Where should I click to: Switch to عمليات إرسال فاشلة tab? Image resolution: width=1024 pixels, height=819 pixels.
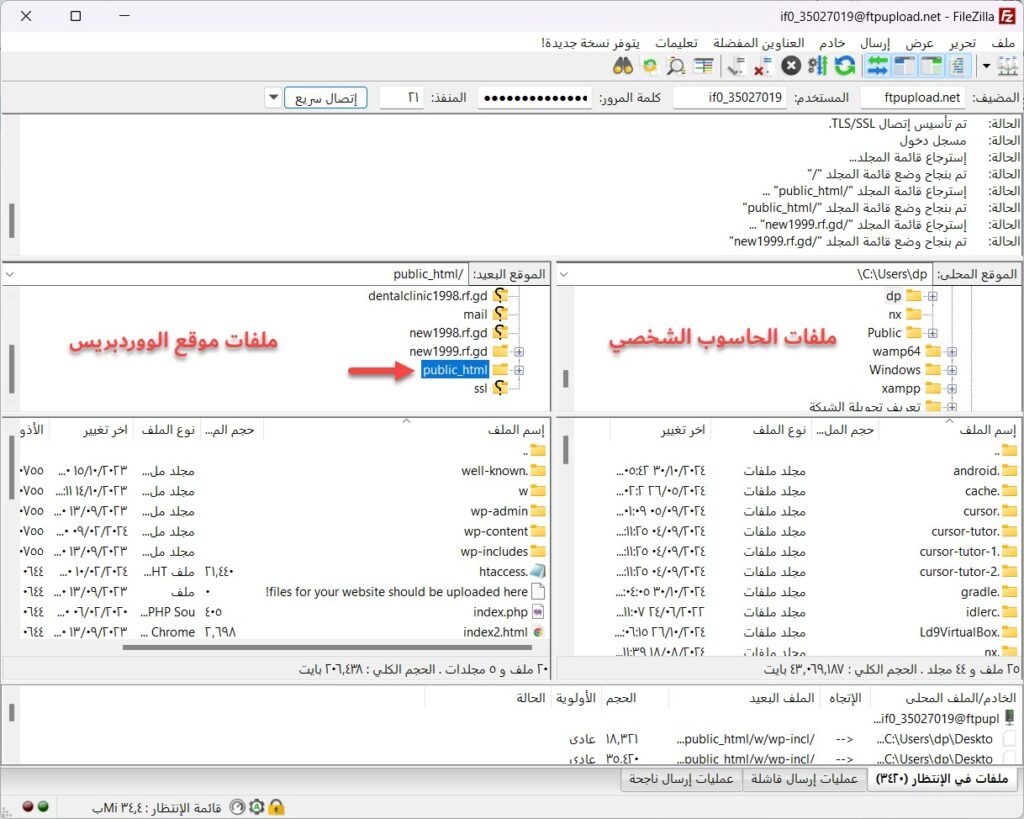(804, 779)
